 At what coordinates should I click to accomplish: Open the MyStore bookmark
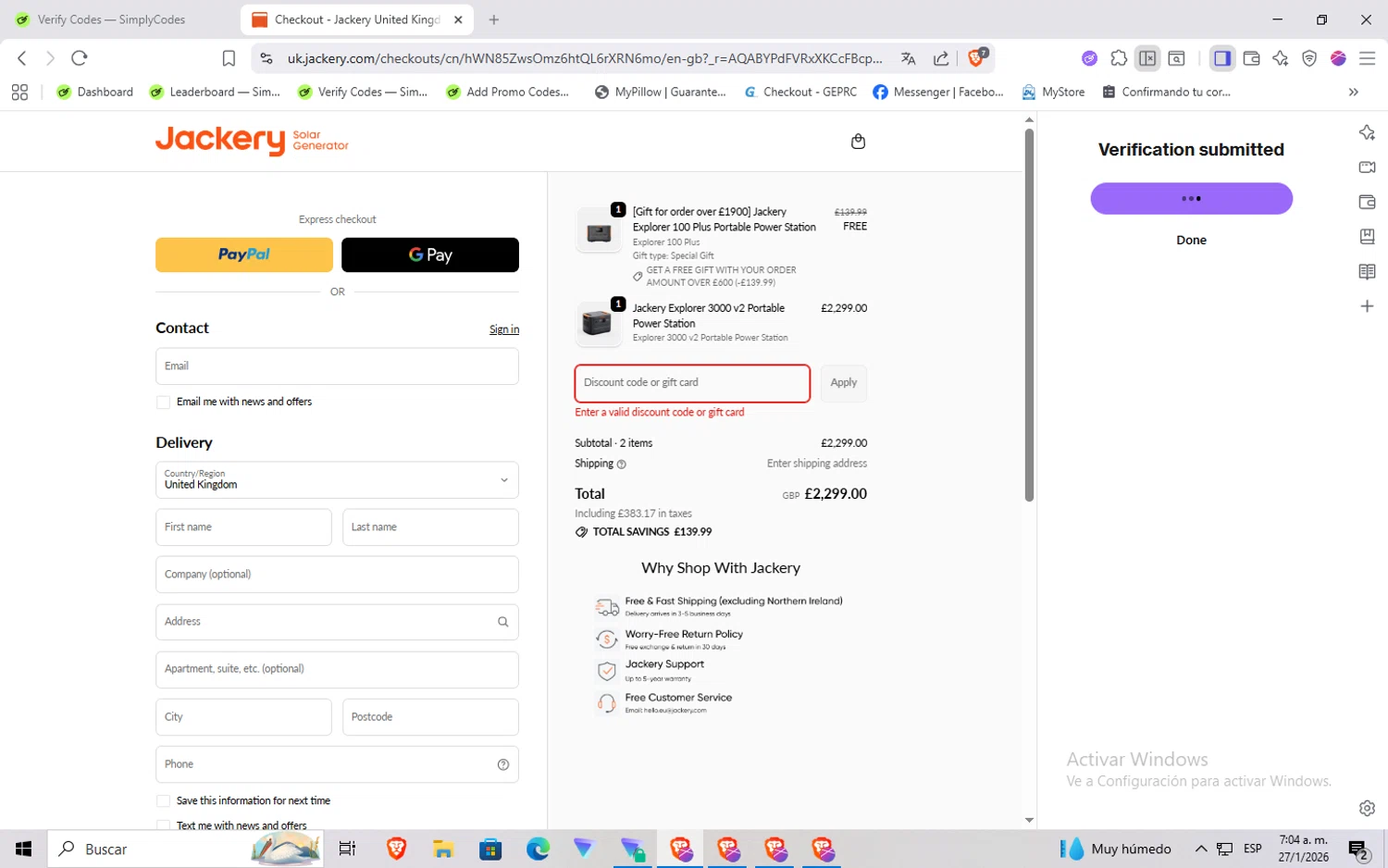pyautogui.click(x=1053, y=93)
